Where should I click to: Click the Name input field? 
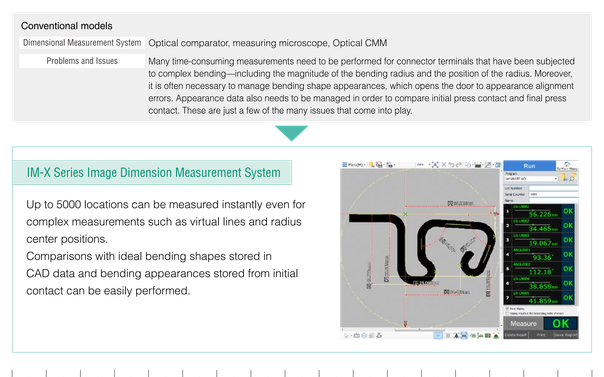tap(554, 201)
